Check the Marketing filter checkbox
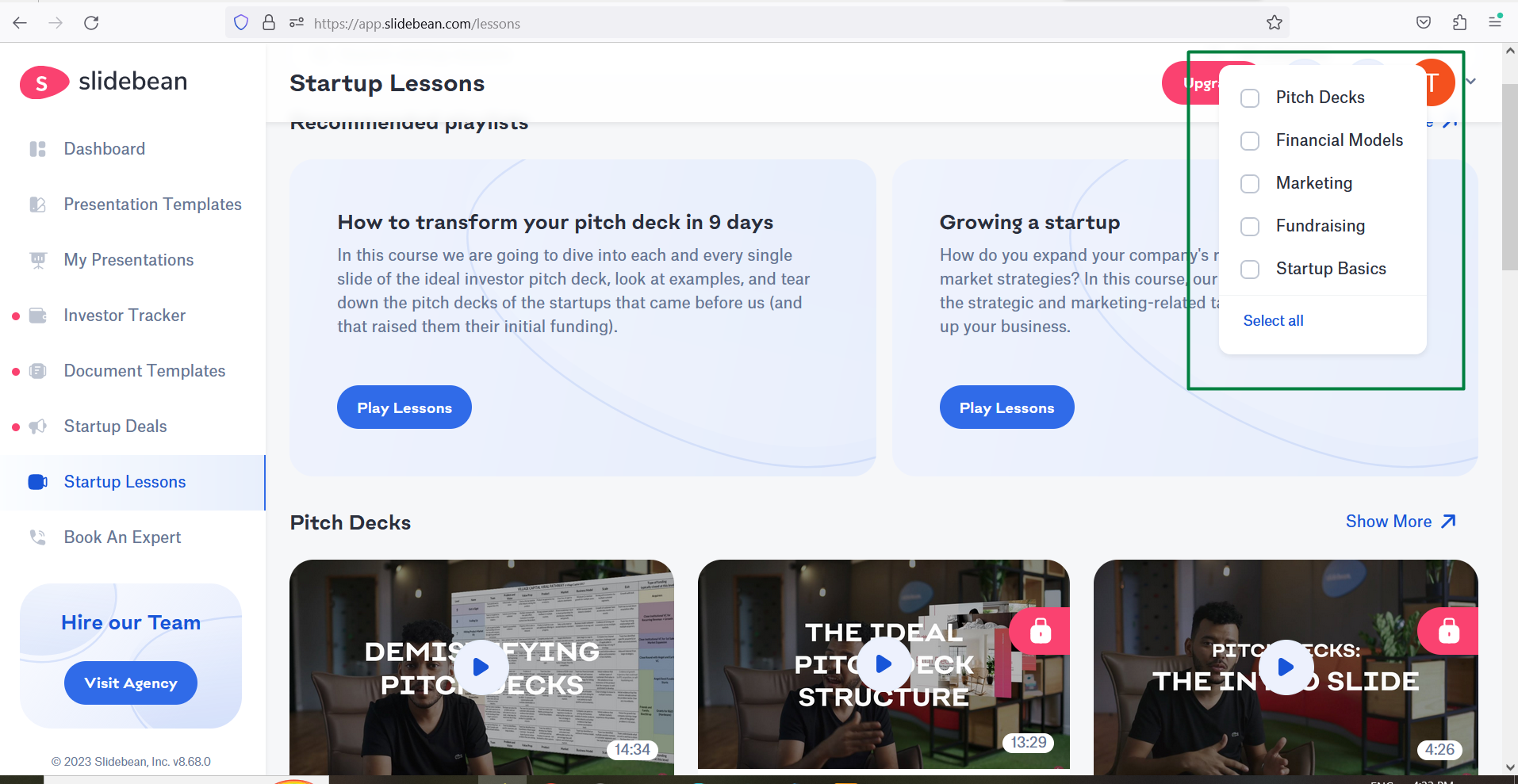This screenshot has height=784, width=1518. click(x=1250, y=184)
